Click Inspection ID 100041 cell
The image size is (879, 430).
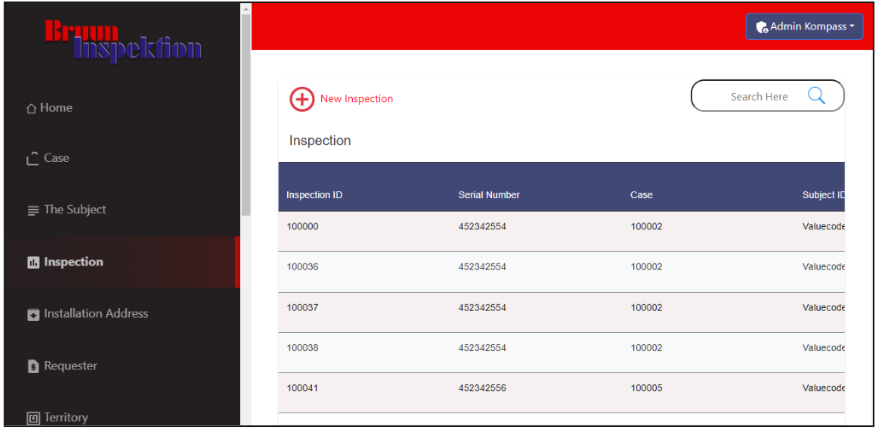tap(302, 388)
